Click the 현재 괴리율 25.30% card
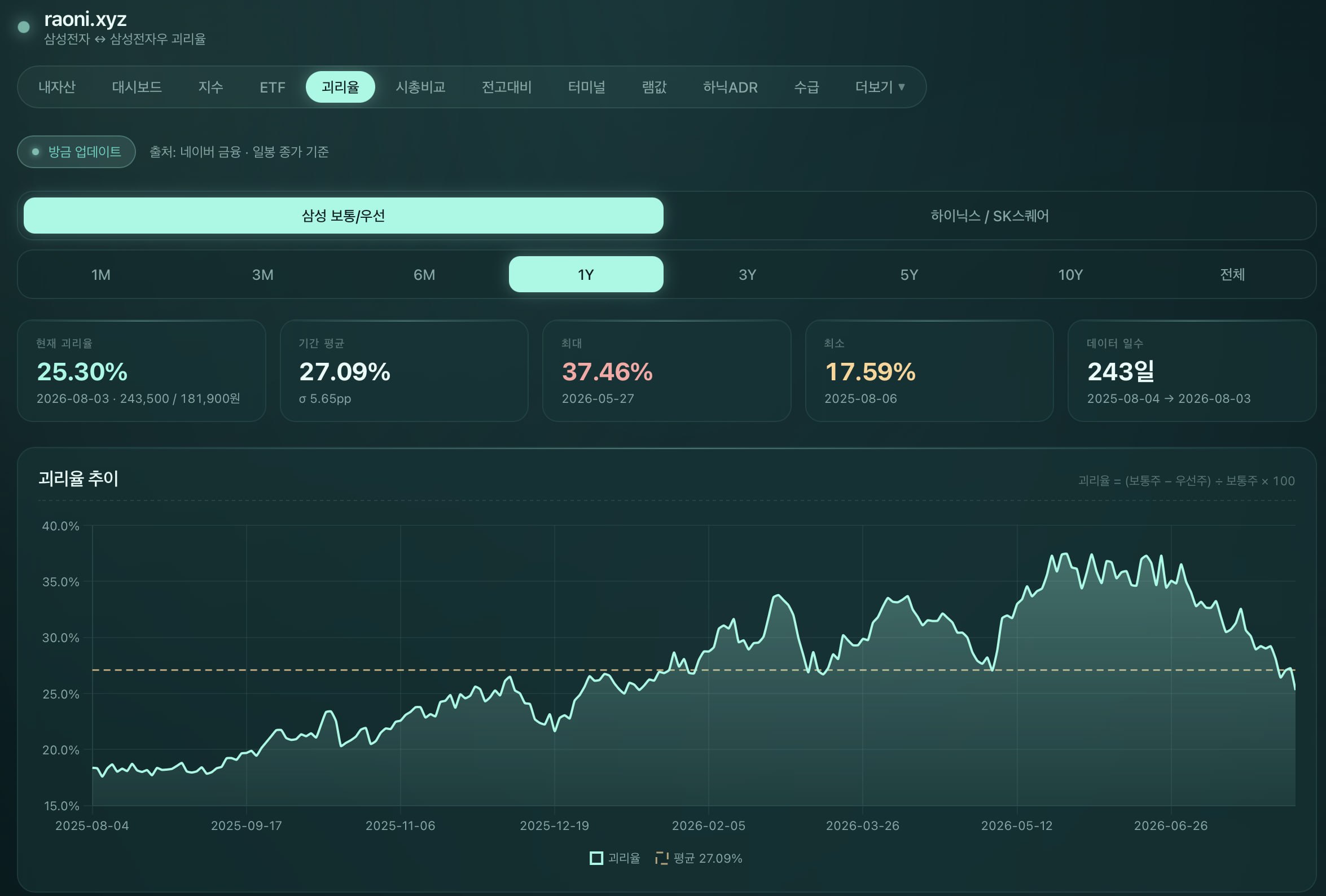 142,371
